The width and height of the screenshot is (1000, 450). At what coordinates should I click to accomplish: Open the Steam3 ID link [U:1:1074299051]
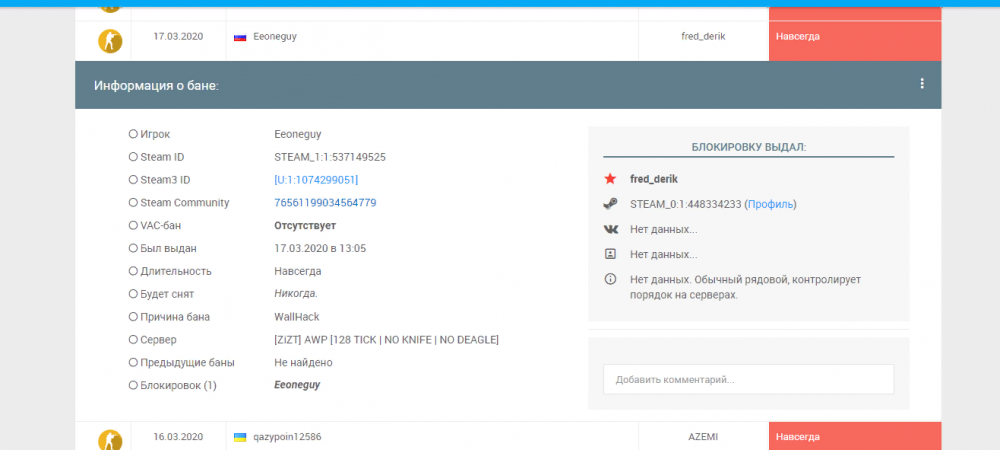(316, 180)
